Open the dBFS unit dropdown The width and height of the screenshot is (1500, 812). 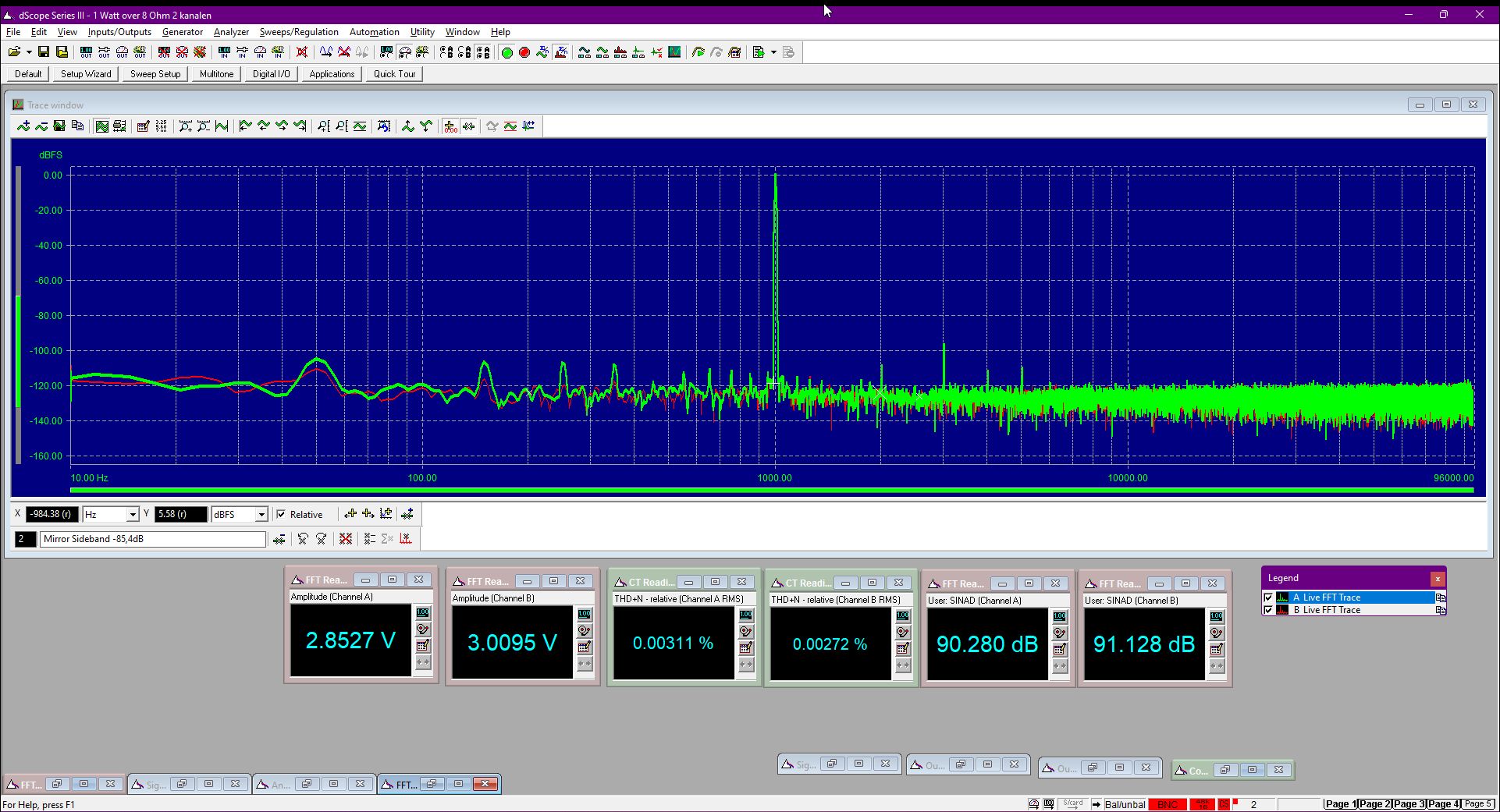coord(261,514)
